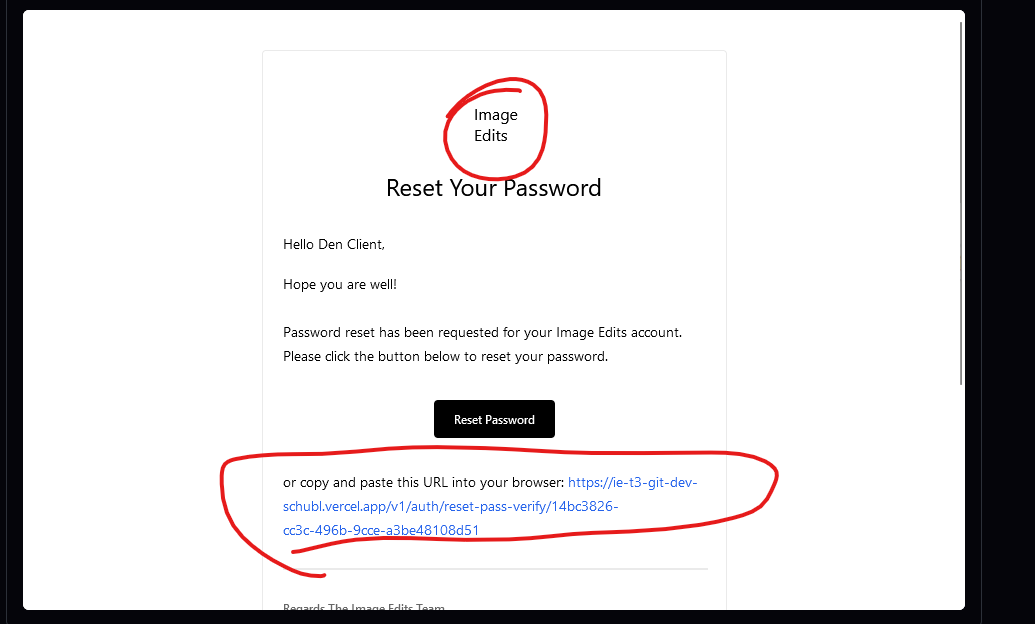This screenshot has height=624, width=1035.
Task: Select the Hello Den Client greeting
Action: (334, 244)
